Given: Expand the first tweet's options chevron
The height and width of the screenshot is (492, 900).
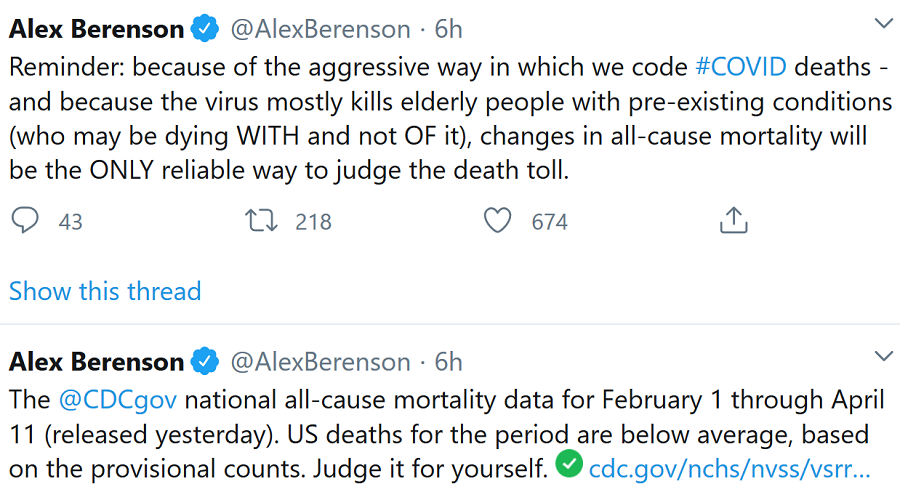Looking at the screenshot, I should [884, 23].
